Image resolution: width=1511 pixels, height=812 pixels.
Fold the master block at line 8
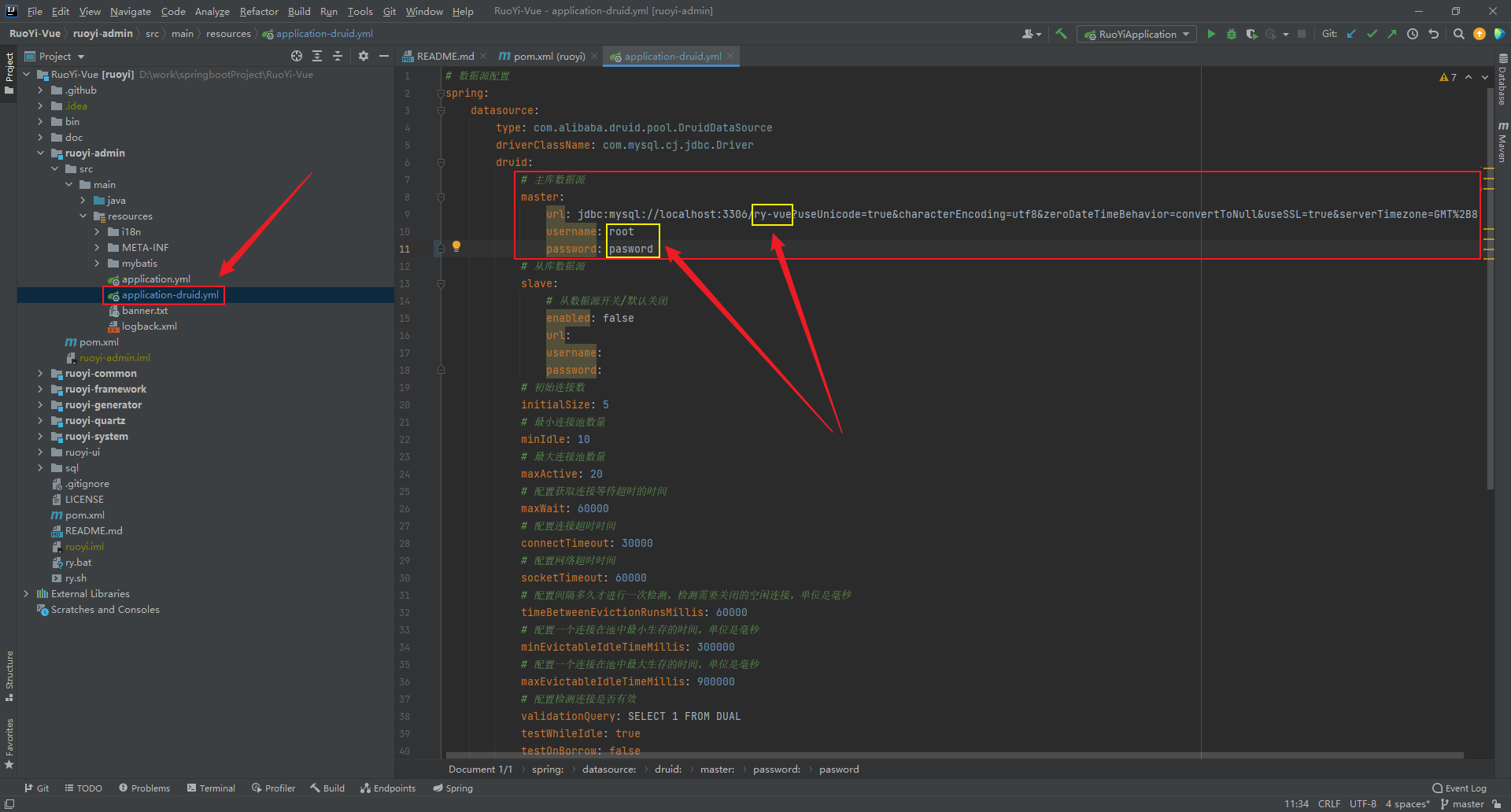(x=441, y=197)
